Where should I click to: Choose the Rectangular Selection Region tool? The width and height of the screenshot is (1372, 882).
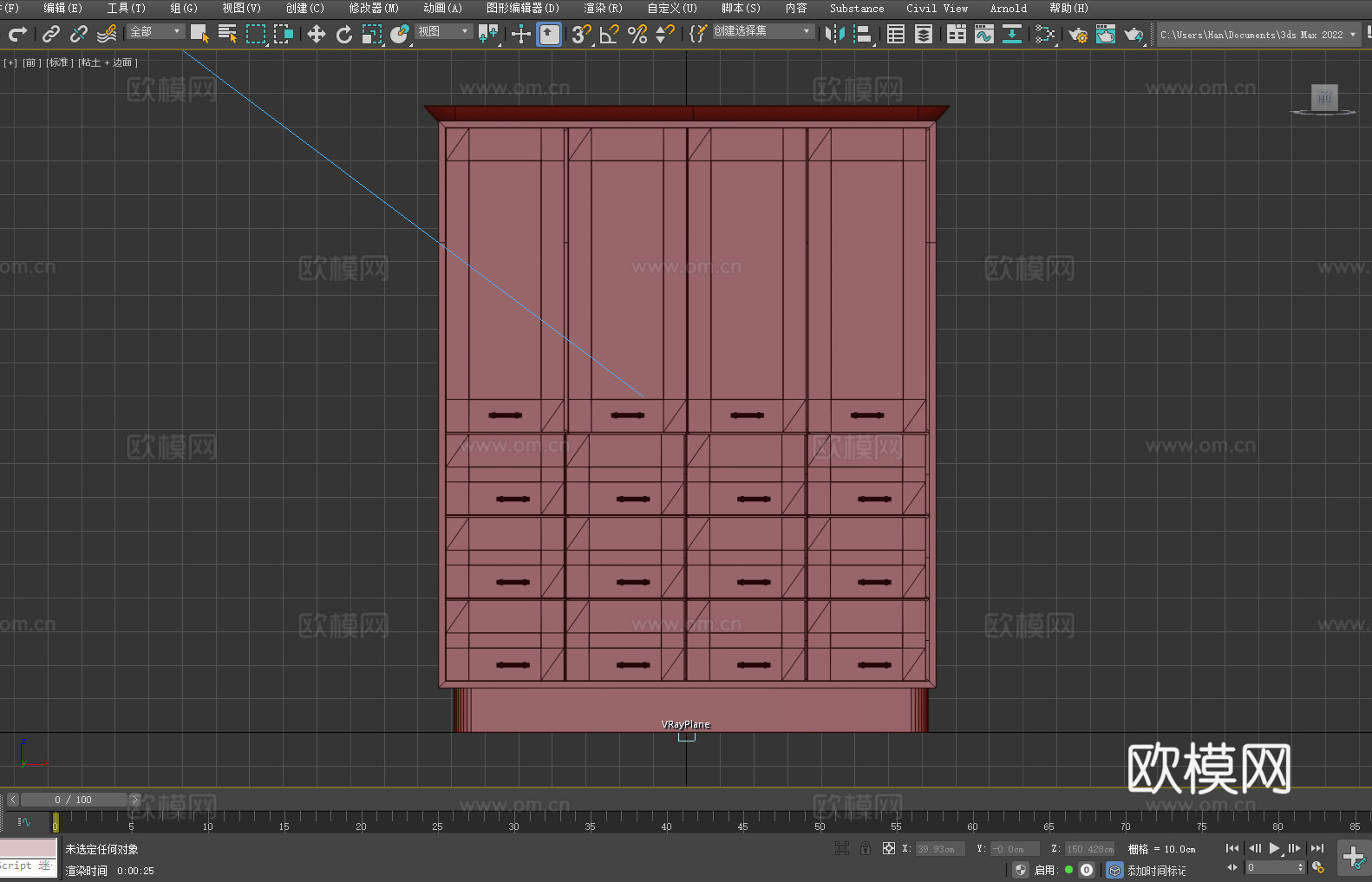pyautogui.click(x=256, y=34)
